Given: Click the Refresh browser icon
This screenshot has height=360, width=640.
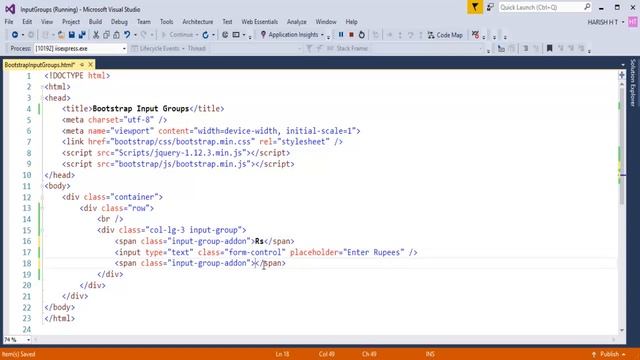Looking at the screenshot, I should [205, 35].
